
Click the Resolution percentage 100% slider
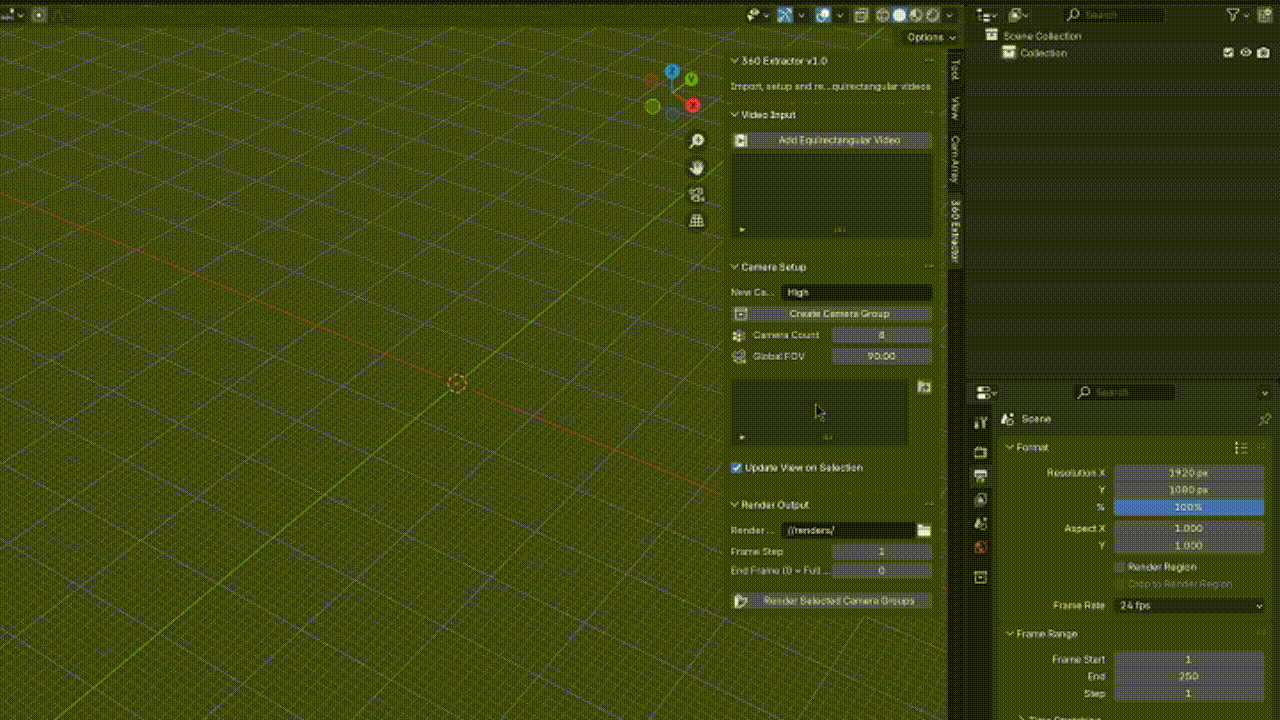1189,507
